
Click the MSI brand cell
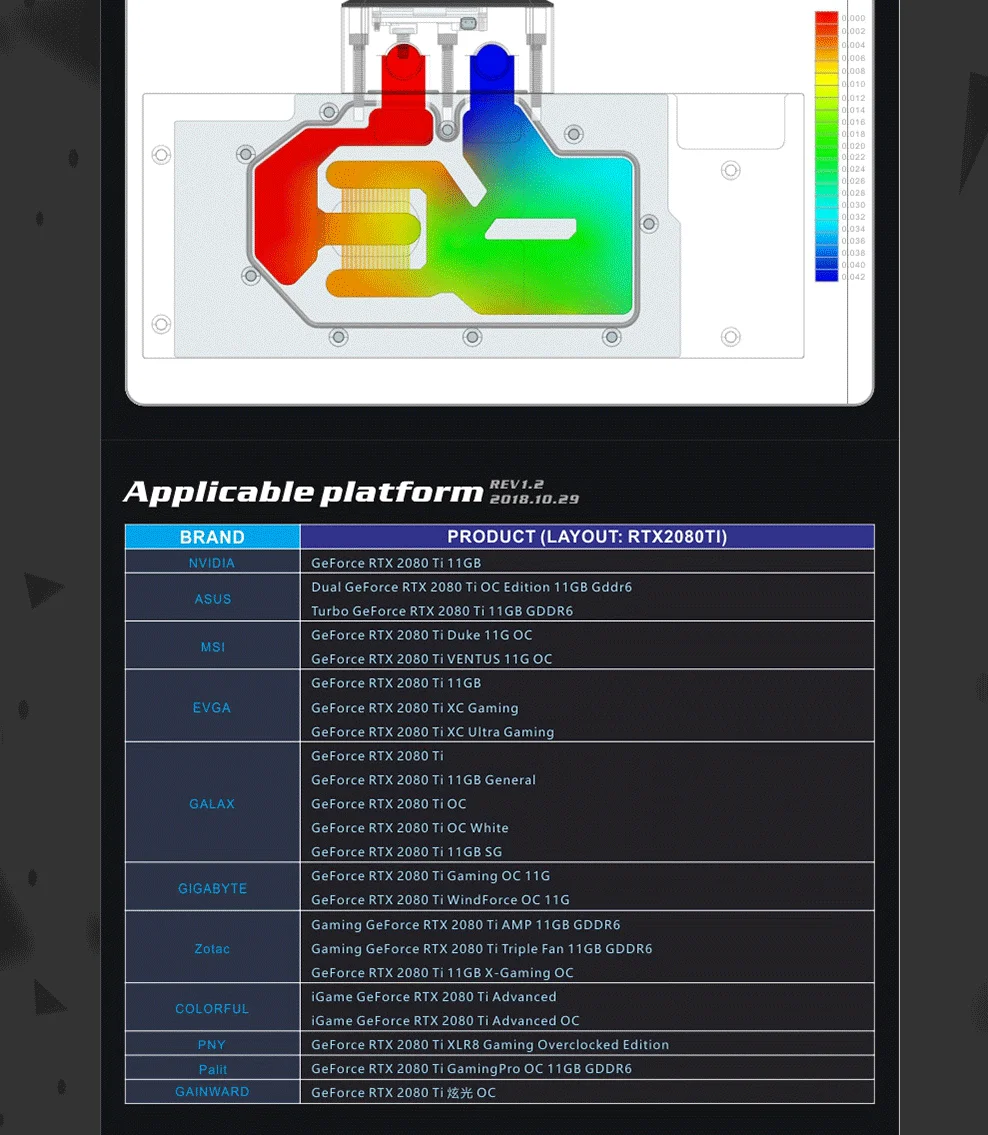click(212, 646)
